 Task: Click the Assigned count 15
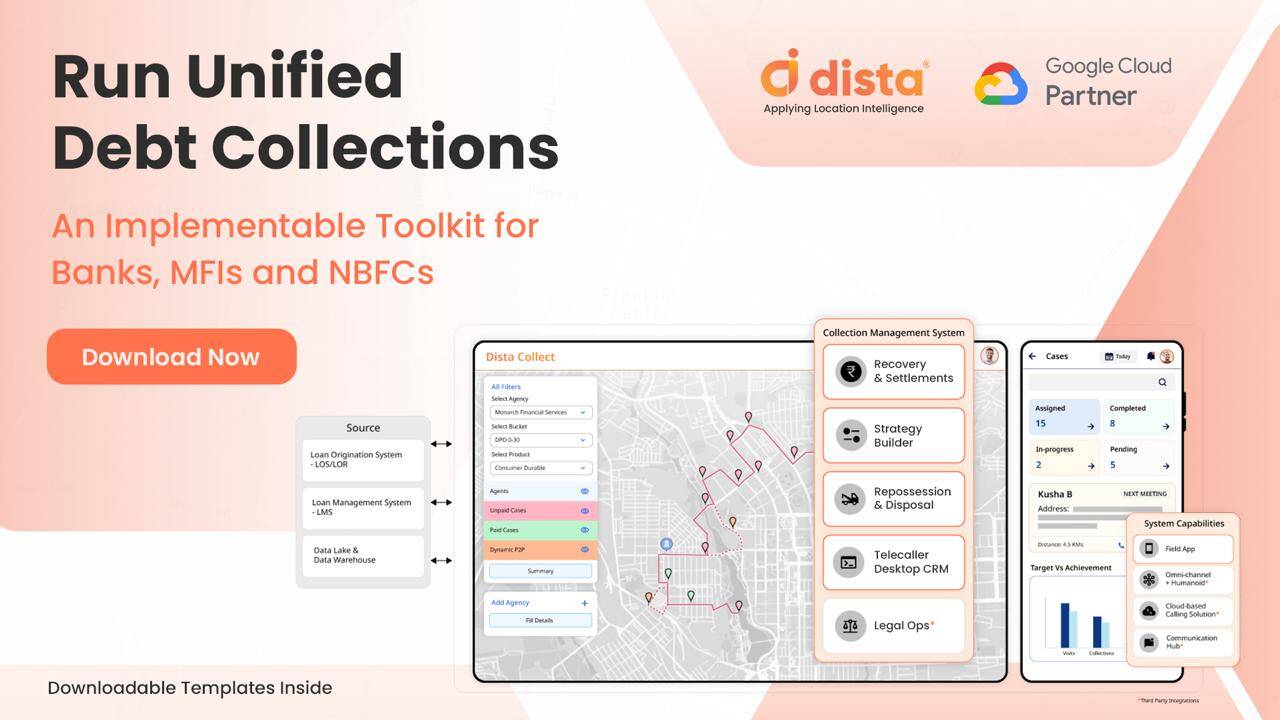pos(1041,424)
